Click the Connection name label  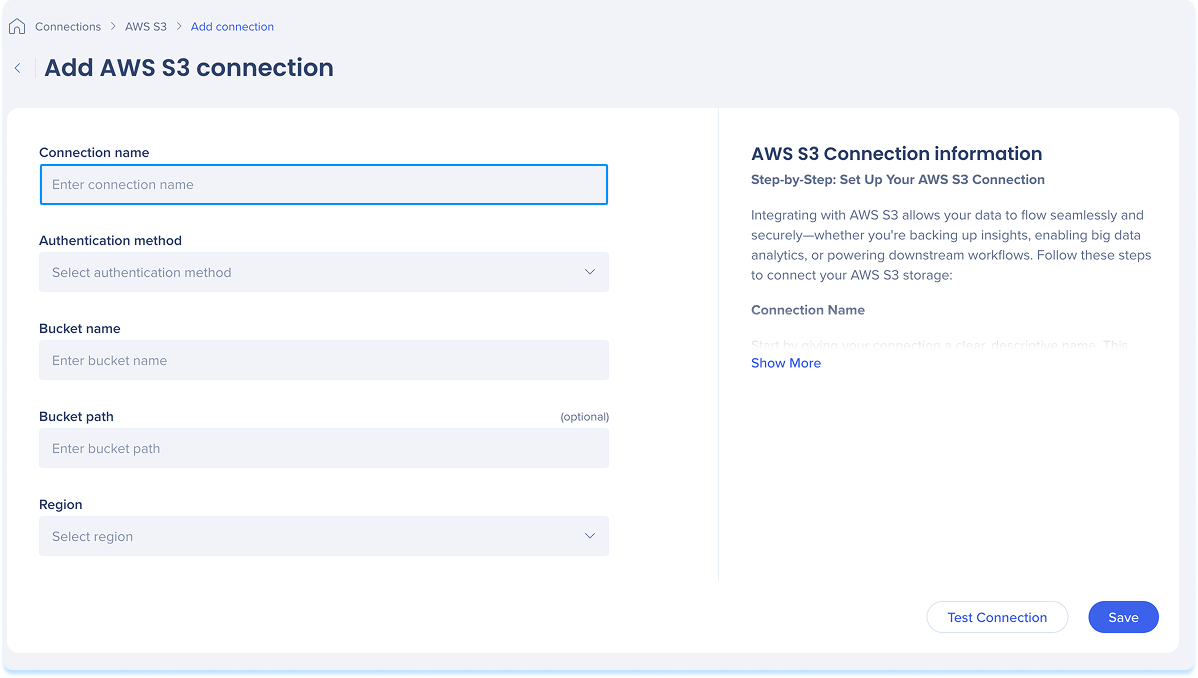point(94,152)
